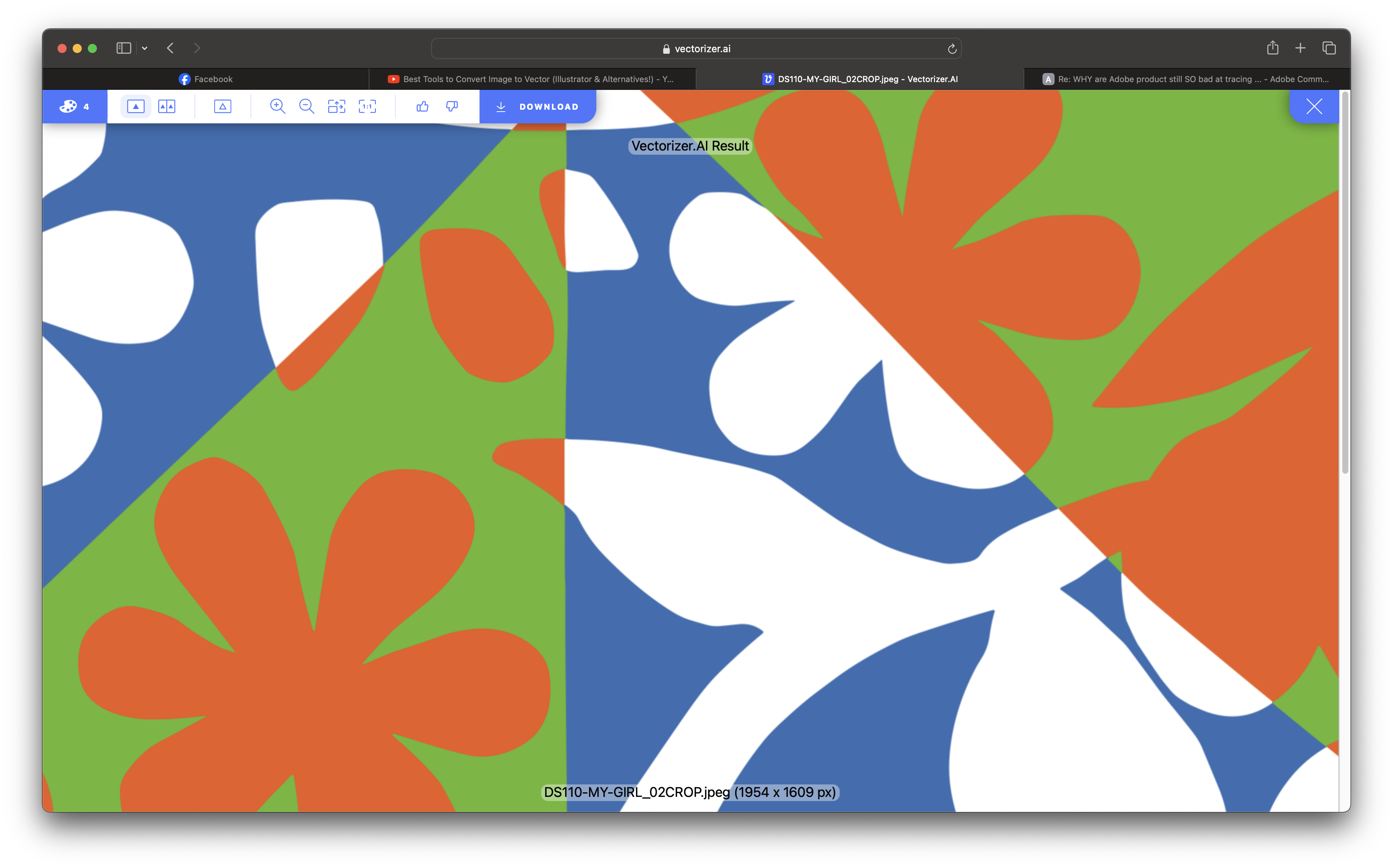Viewport: 1393px width, 868px height.
Task: Switch to the Facebook tab
Action: click(x=206, y=79)
